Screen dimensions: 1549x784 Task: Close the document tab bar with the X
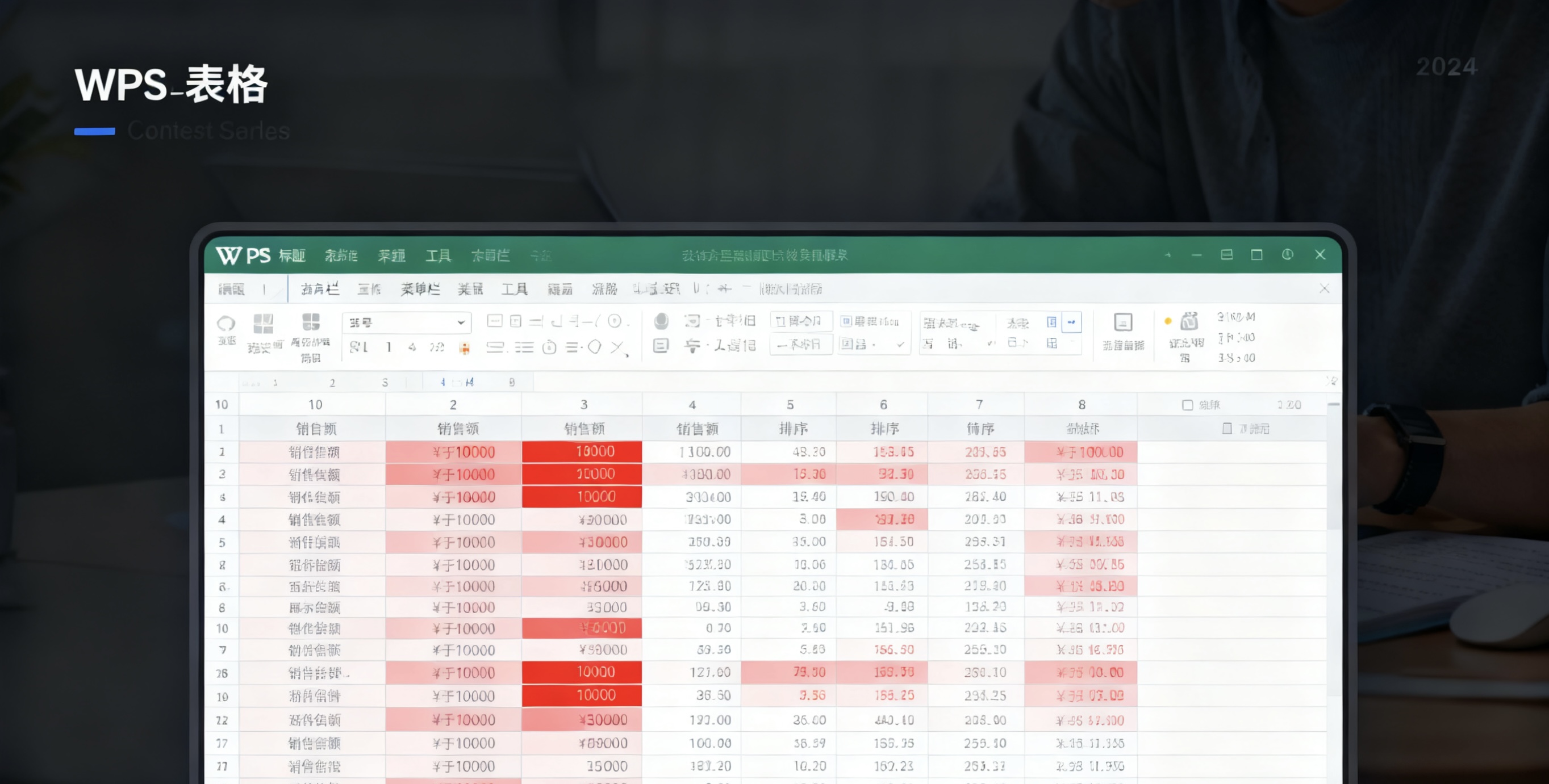[x=1323, y=289]
